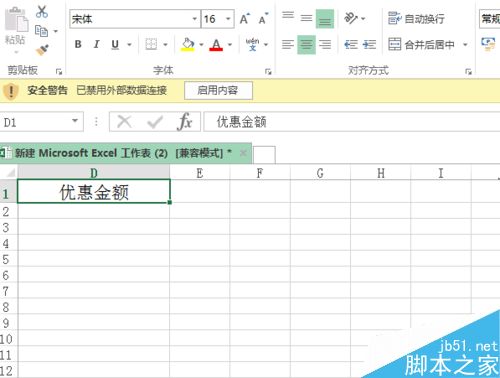Toggle Center horizontal alignment (highlighted)
Viewport: 500px width, 378px height.
click(x=306, y=44)
